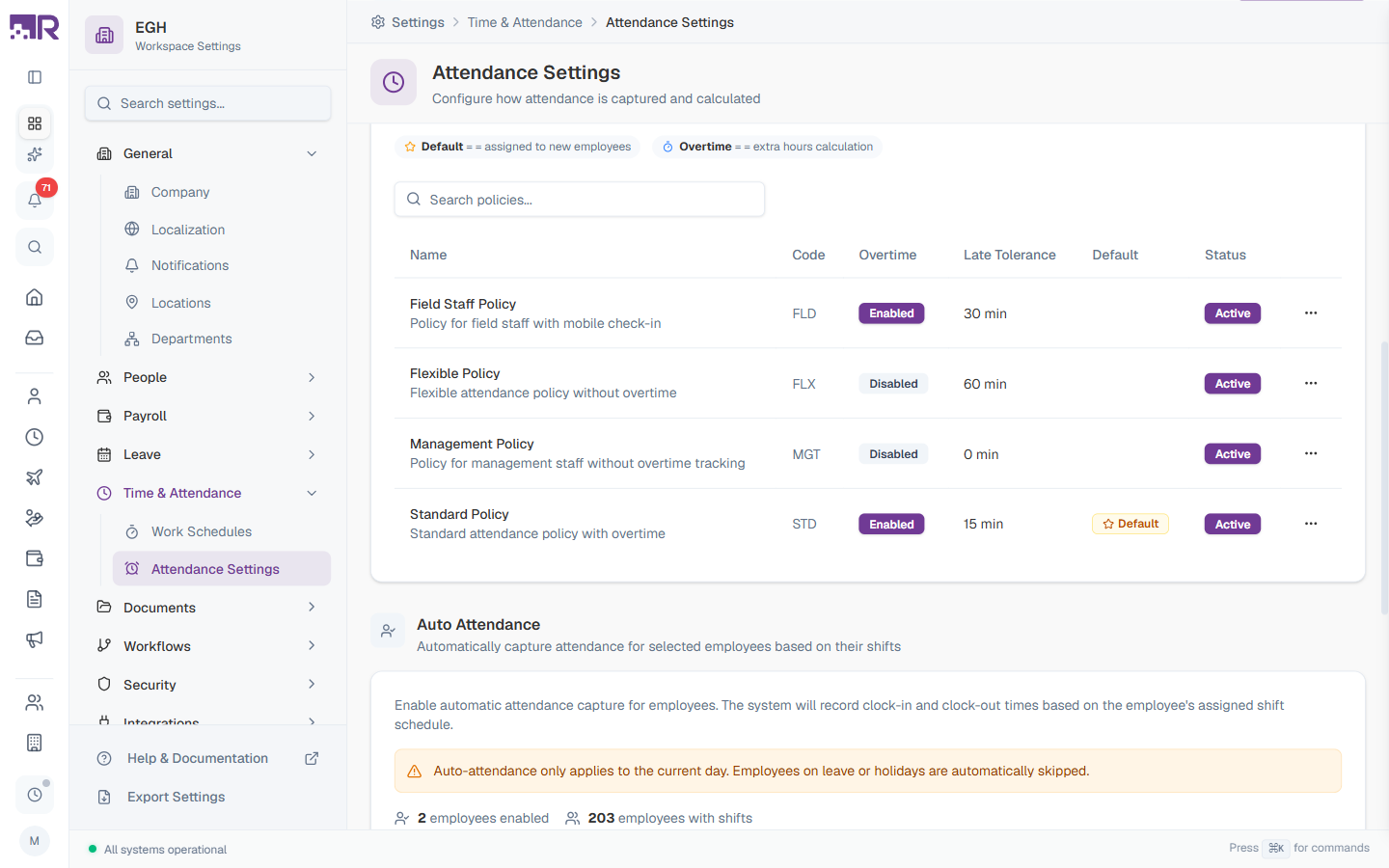Click the Late Tolerance column header

(1010, 255)
